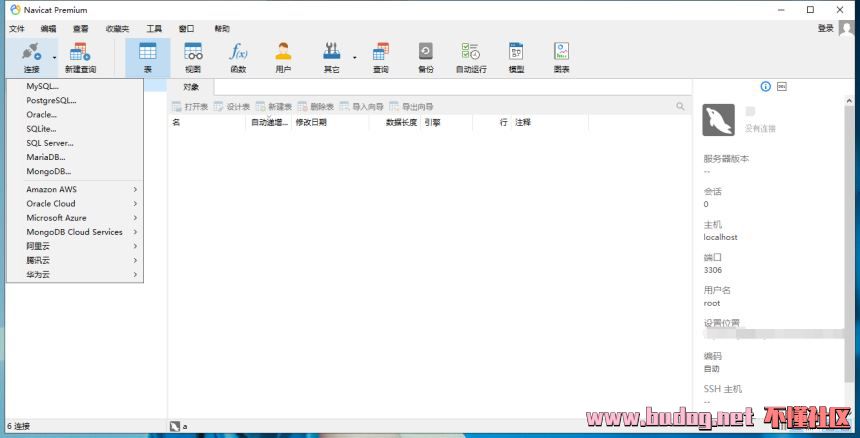Screen dimensions: 860x438
Task: Sort by the 数据长度 column header
Action: [395, 123]
